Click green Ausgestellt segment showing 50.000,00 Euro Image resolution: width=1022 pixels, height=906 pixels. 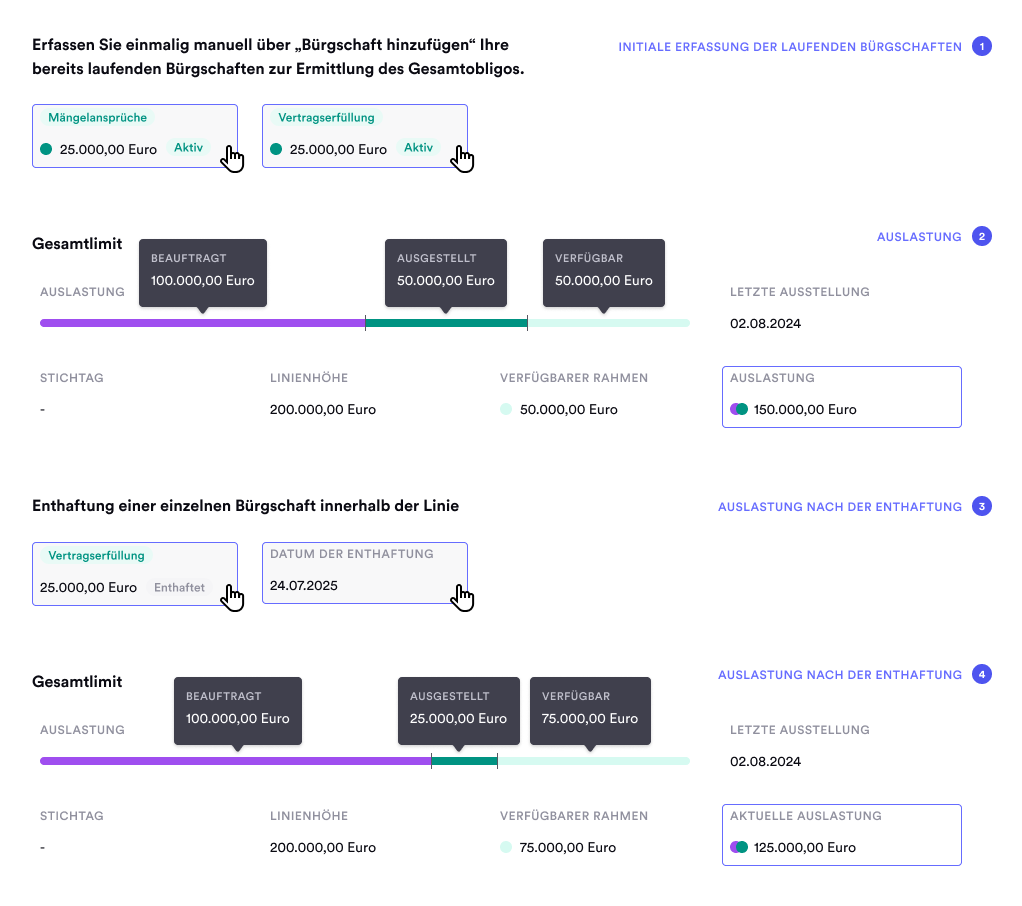(446, 323)
